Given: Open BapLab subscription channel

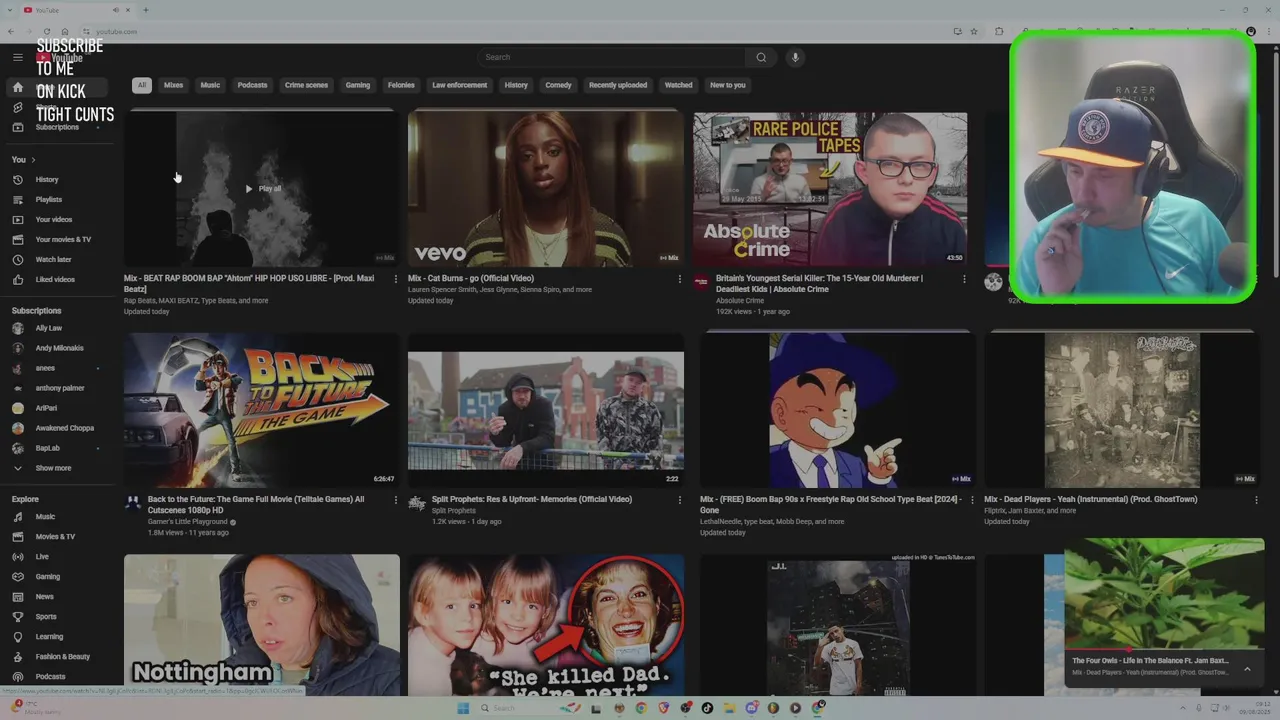Looking at the screenshot, I should pos(59,448).
